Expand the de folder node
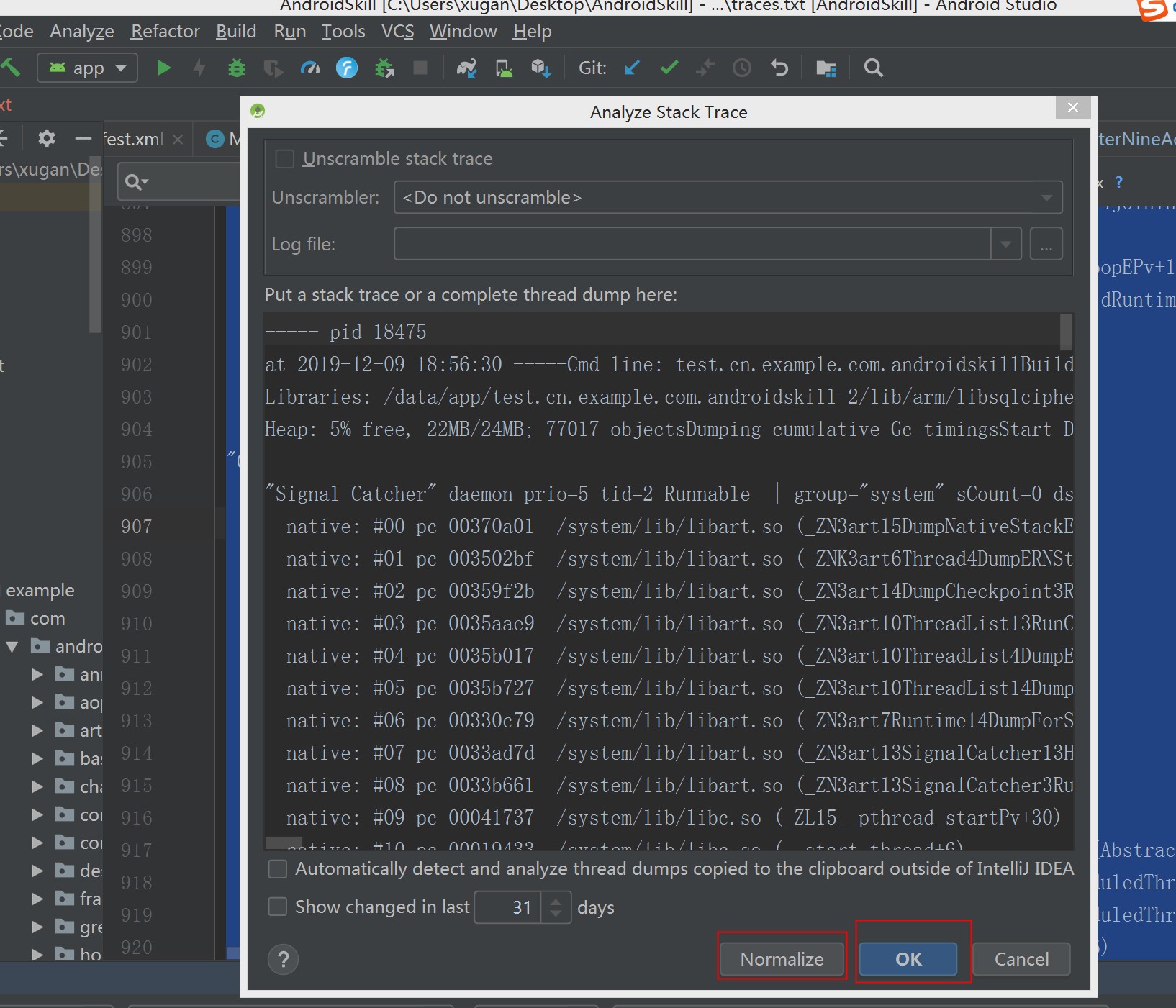 [37, 871]
